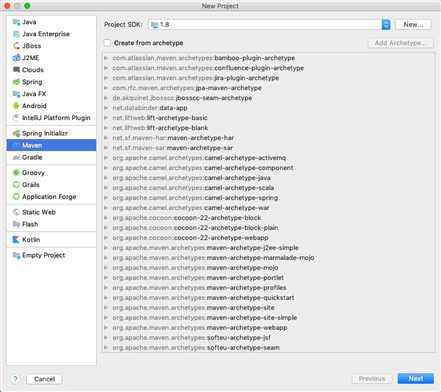Select the Static Web globe icon

point(16,212)
